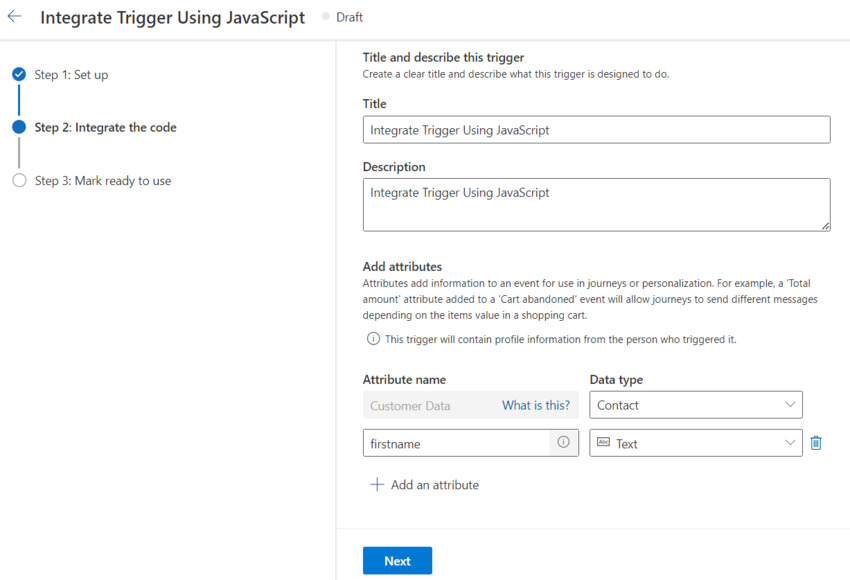Click into the Description text area
Viewport: 850px width, 580px height.
(596, 204)
